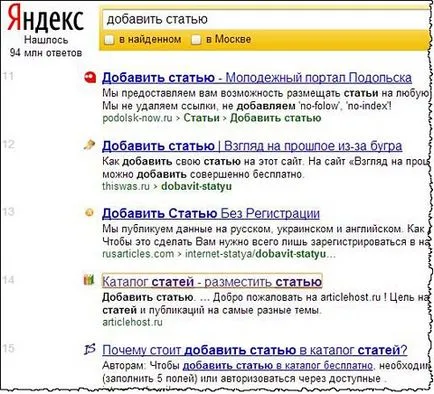Click the inline link 'добавить статью в каталог бесплатно'

pyautogui.click(x=278, y=366)
